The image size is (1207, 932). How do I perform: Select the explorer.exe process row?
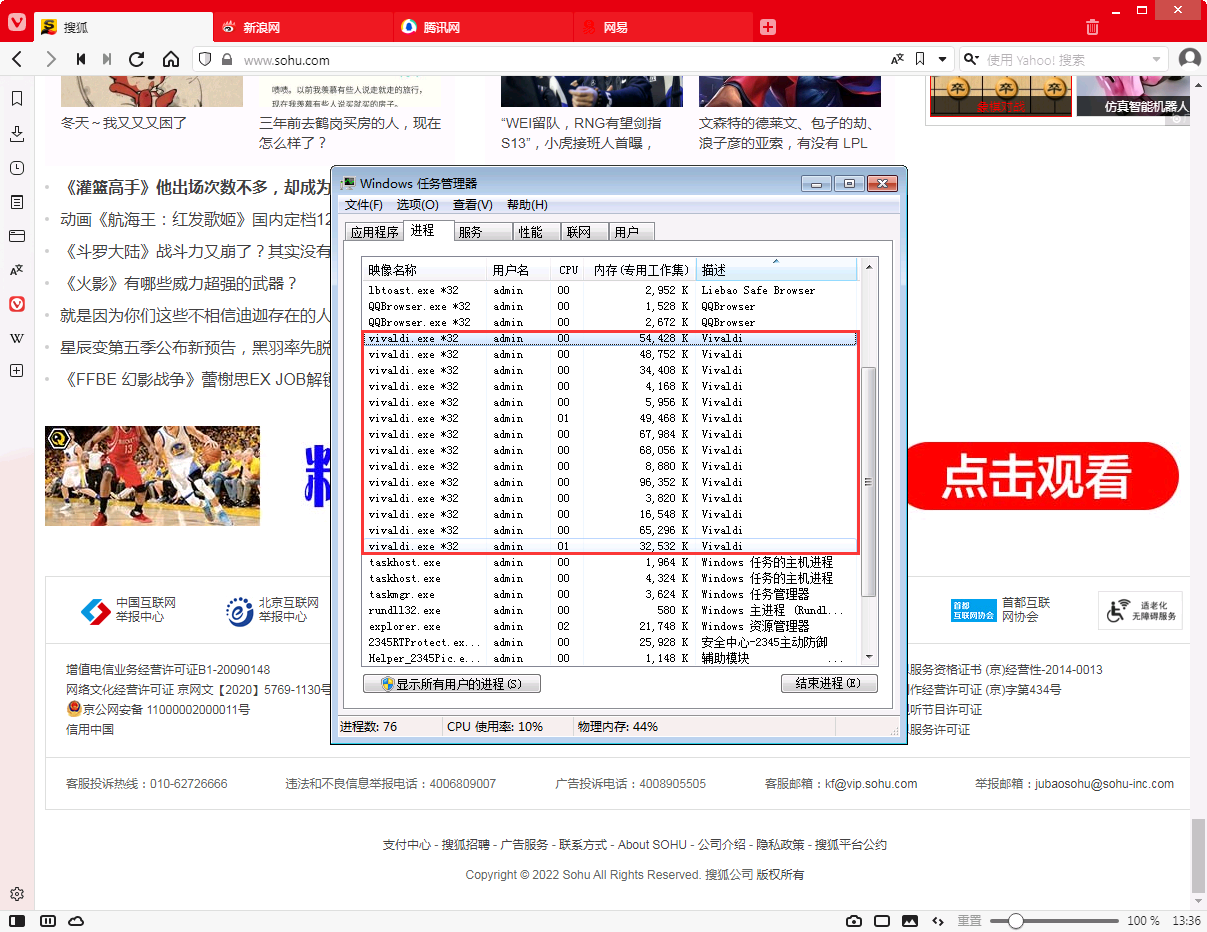pos(610,626)
